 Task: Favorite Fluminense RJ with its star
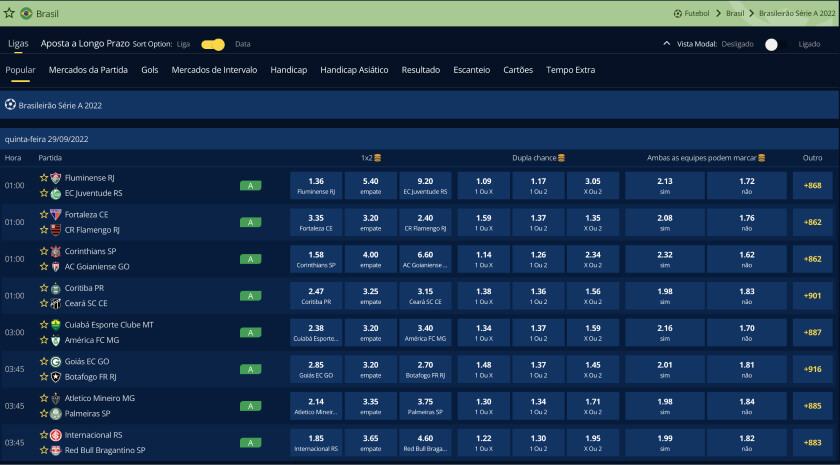click(44, 177)
